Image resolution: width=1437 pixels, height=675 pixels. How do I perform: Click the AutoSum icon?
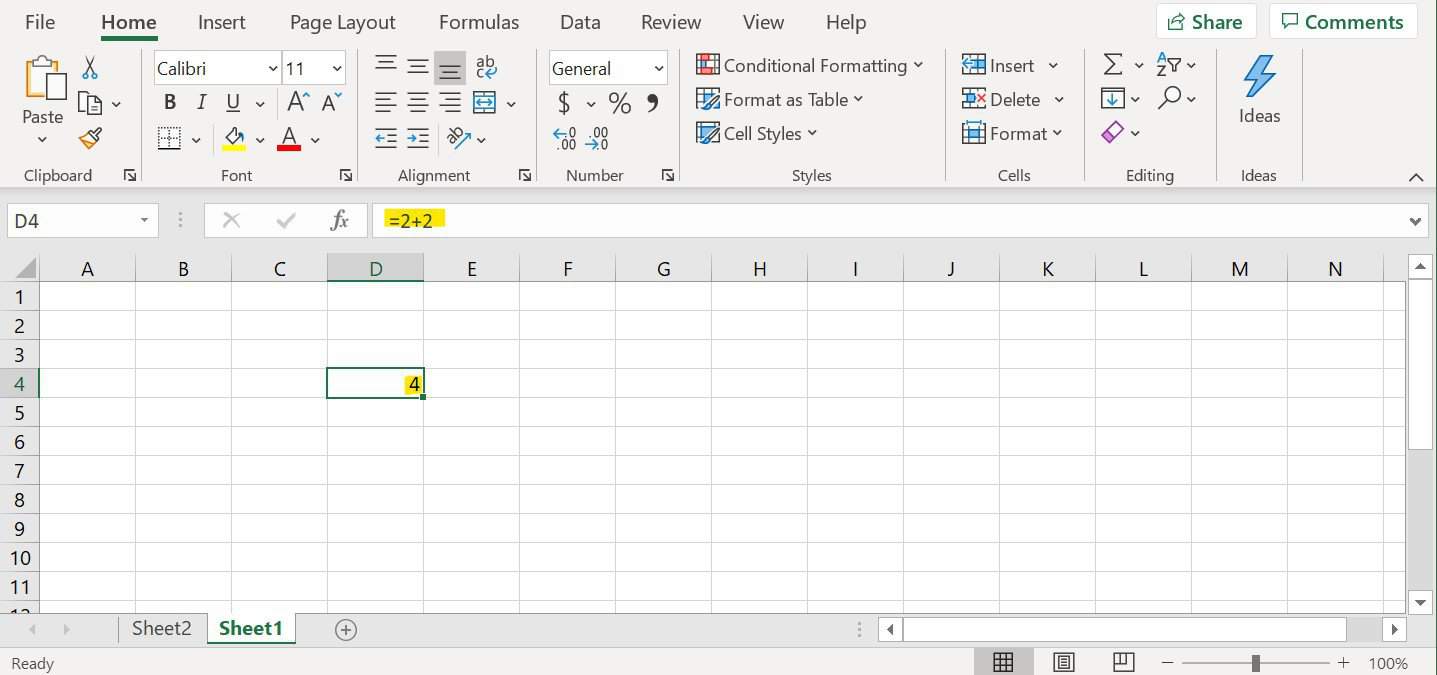[1113, 63]
